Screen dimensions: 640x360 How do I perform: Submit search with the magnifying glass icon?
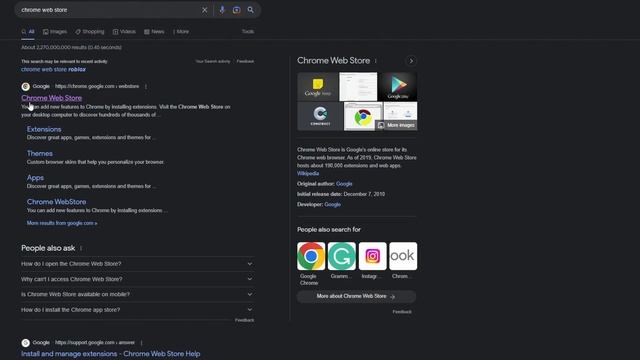(251, 10)
